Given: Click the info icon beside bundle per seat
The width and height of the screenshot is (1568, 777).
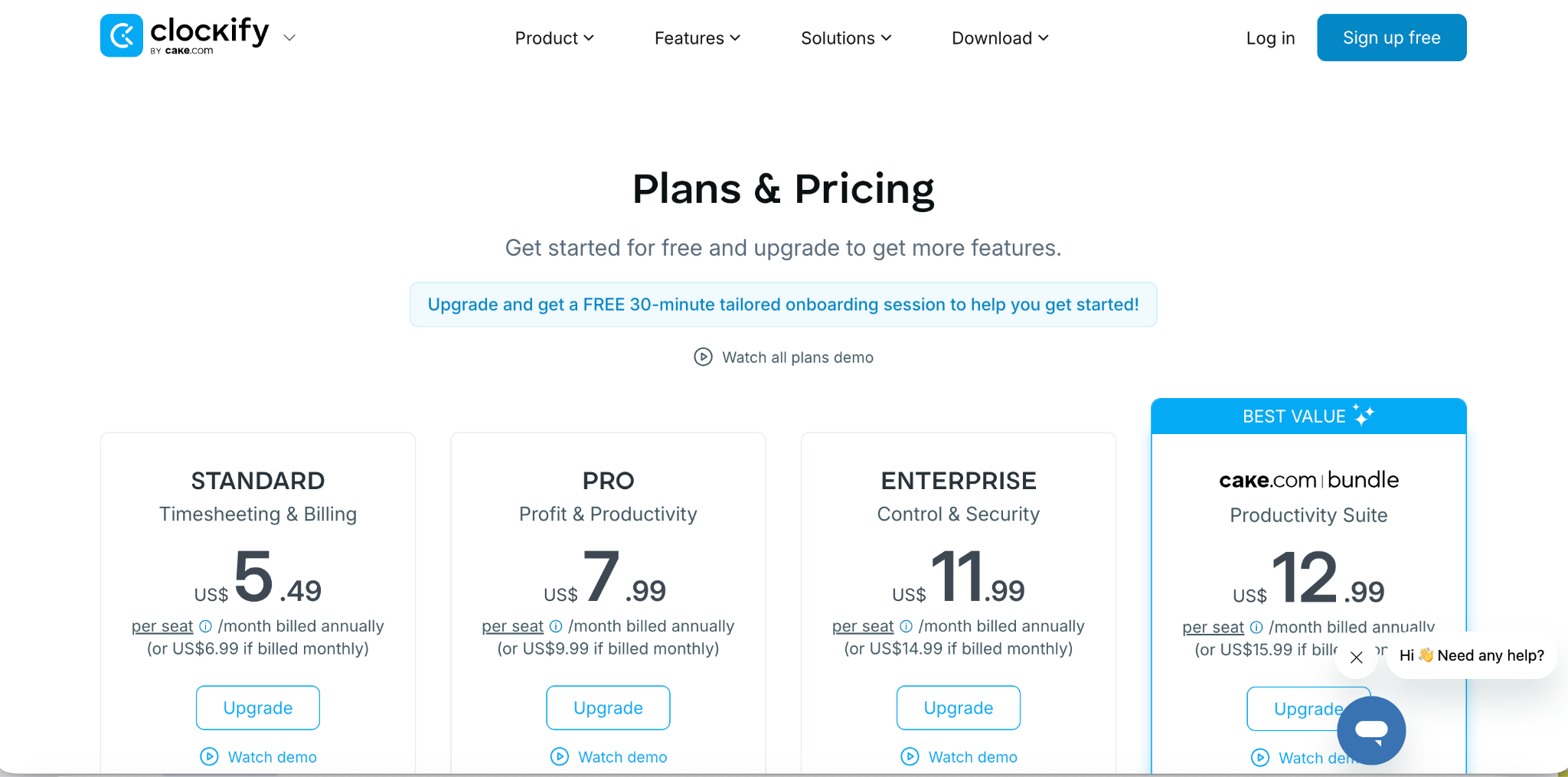Looking at the screenshot, I should (x=1256, y=627).
